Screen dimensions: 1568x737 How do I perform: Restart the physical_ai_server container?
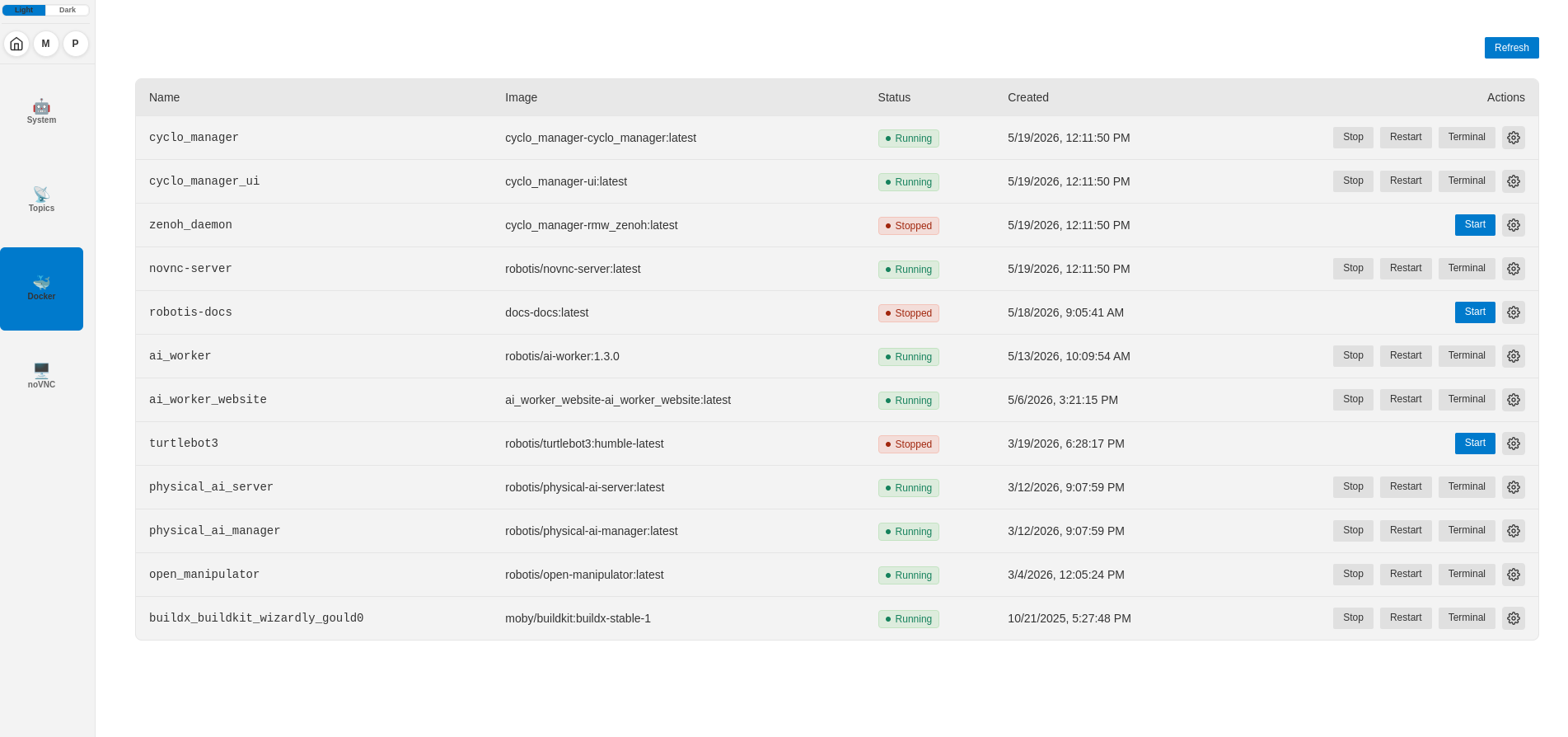(x=1406, y=487)
